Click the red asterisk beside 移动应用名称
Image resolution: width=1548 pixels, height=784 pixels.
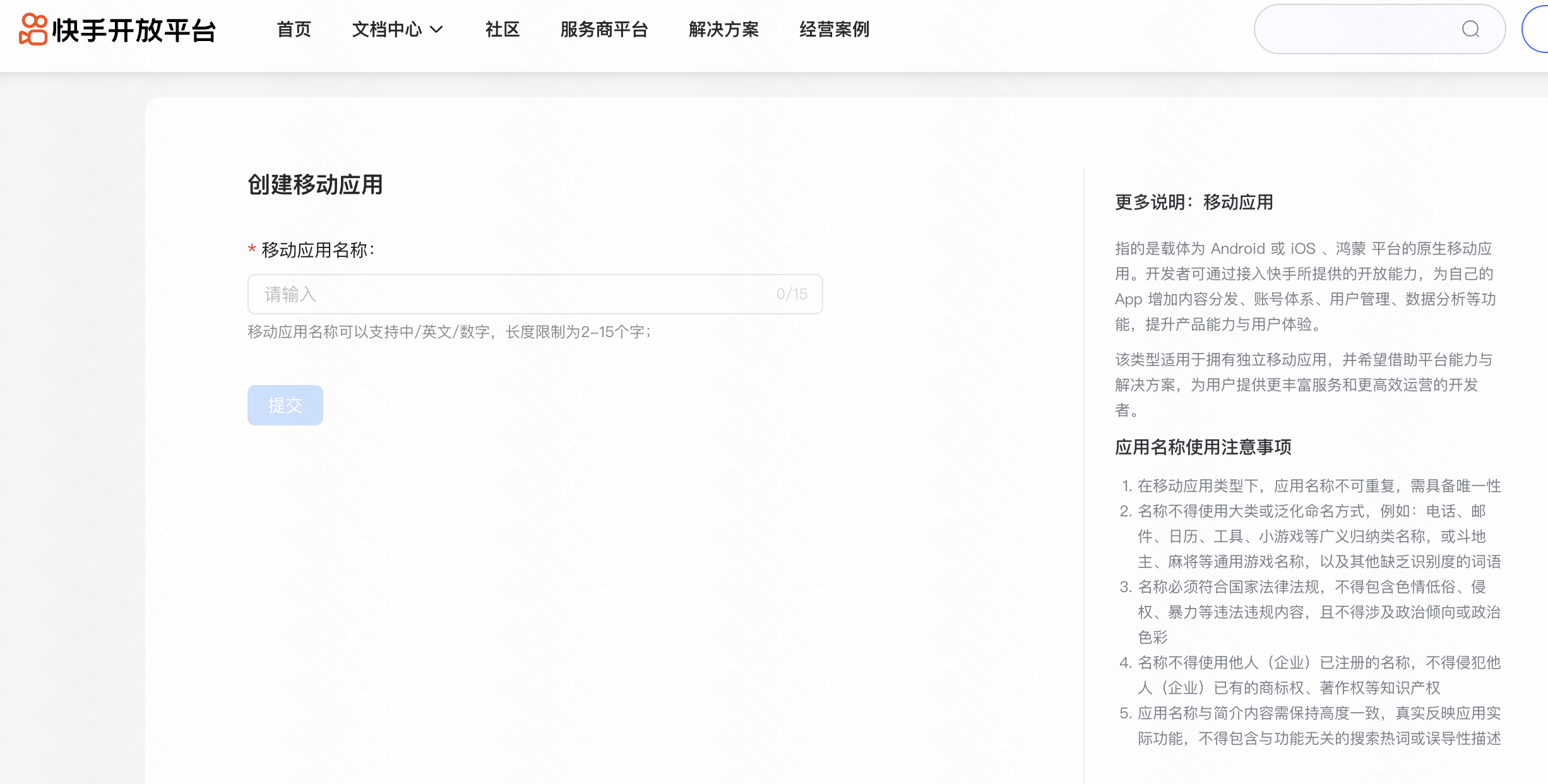252,249
